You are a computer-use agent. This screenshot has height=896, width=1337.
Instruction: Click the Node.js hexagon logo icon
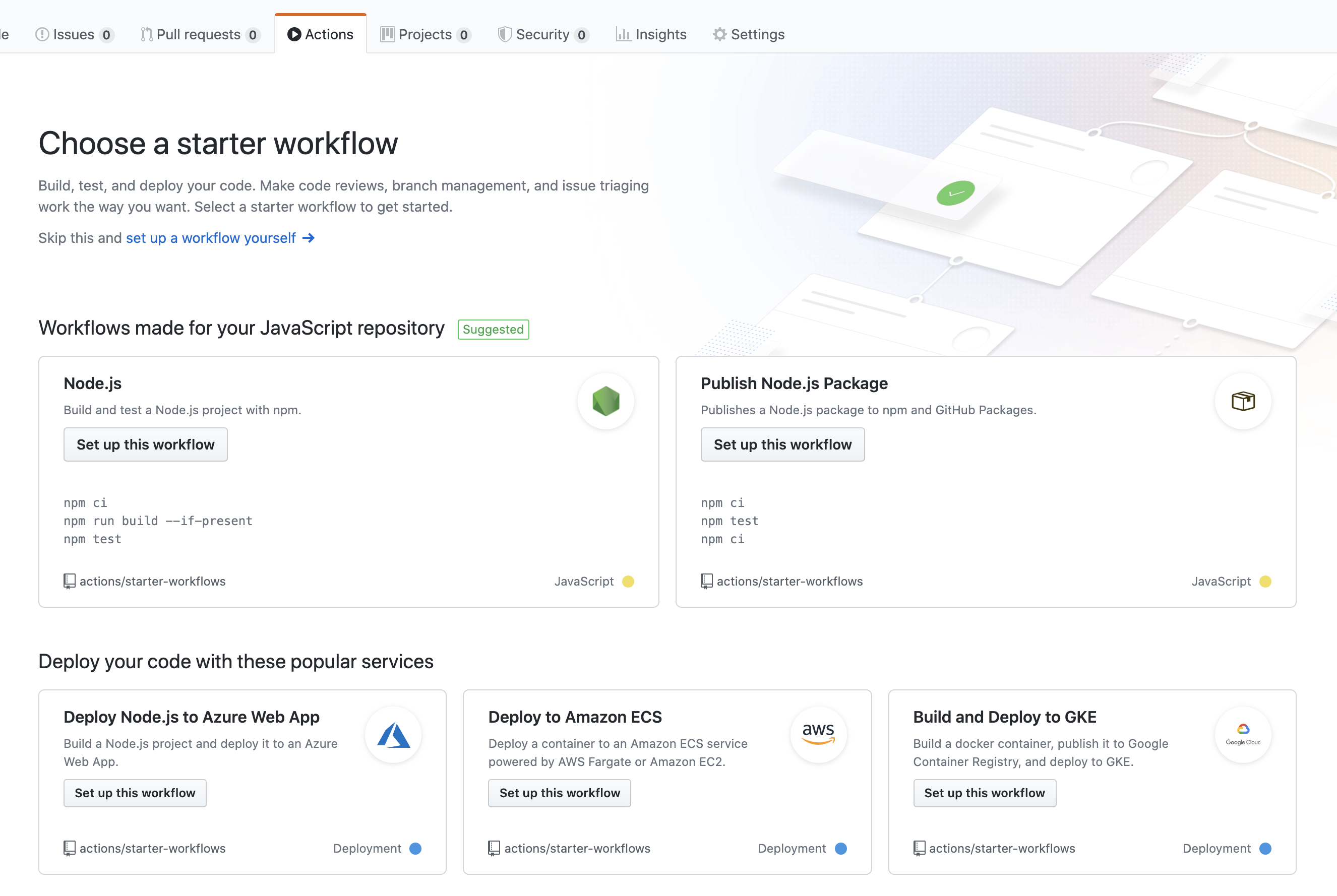(606, 401)
